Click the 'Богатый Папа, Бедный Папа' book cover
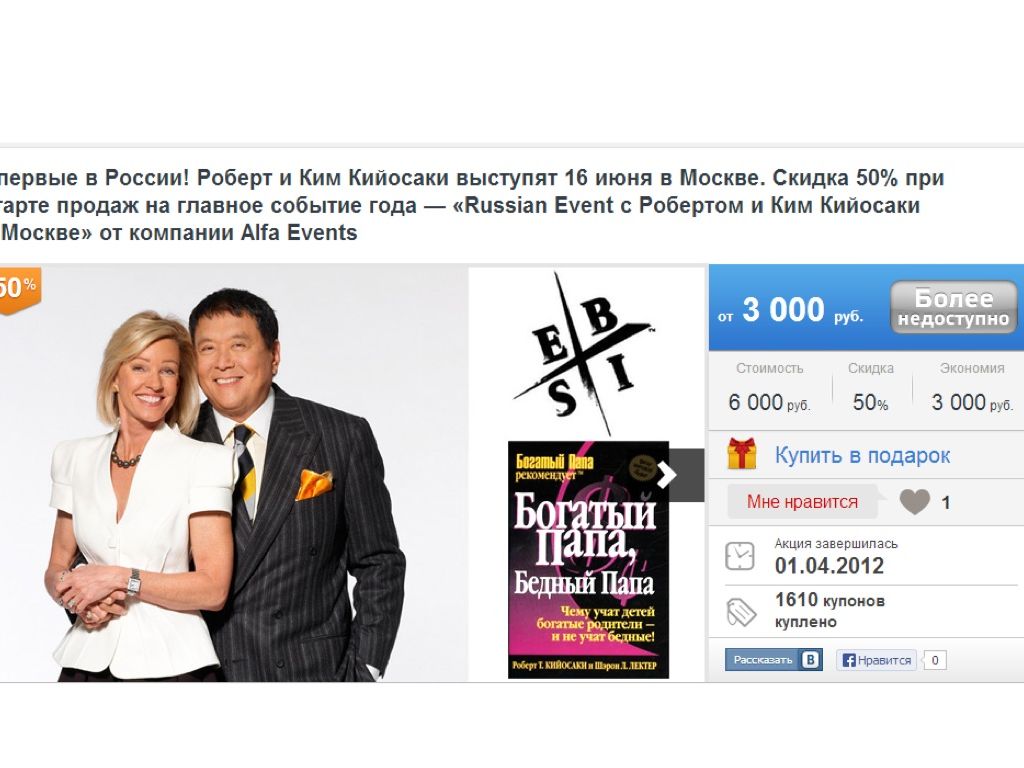This screenshot has height=768, width=1024. pyautogui.click(x=588, y=560)
